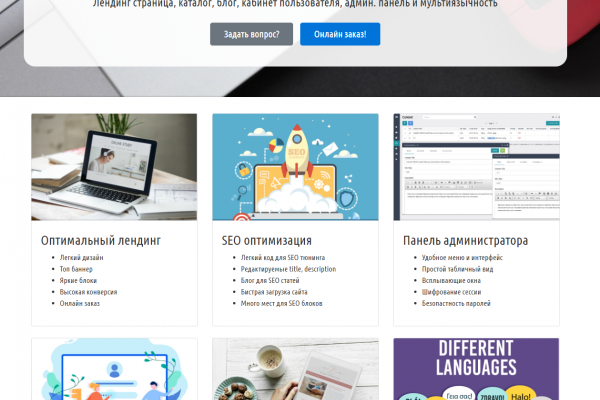600x400 pixels.
Task: Click 'Много мест для SEO блоков'
Action: pyautogui.click(x=281, y=304)
